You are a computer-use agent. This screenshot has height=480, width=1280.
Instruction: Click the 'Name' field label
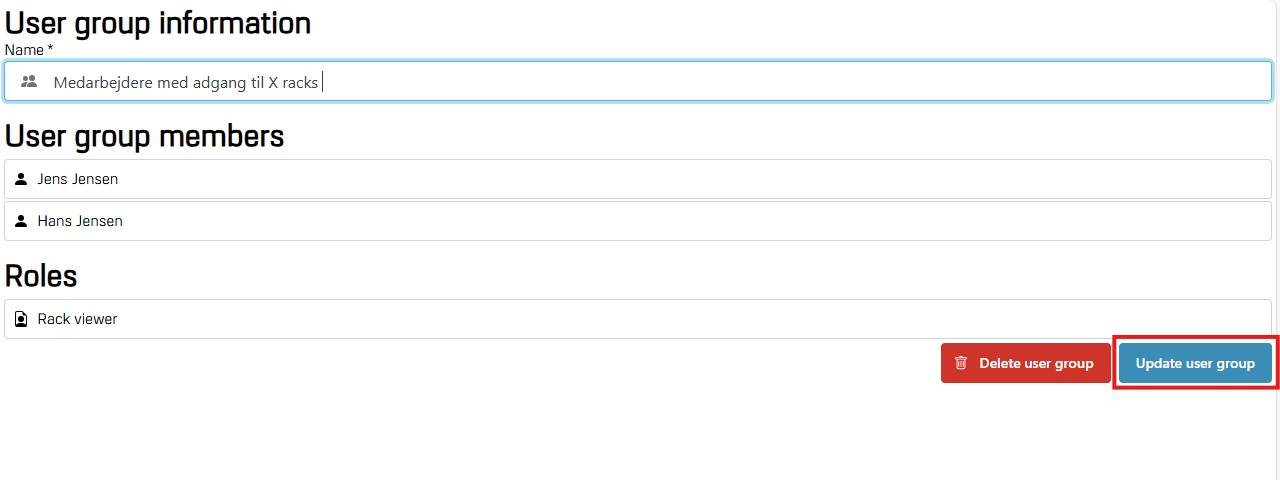point(24,50)
